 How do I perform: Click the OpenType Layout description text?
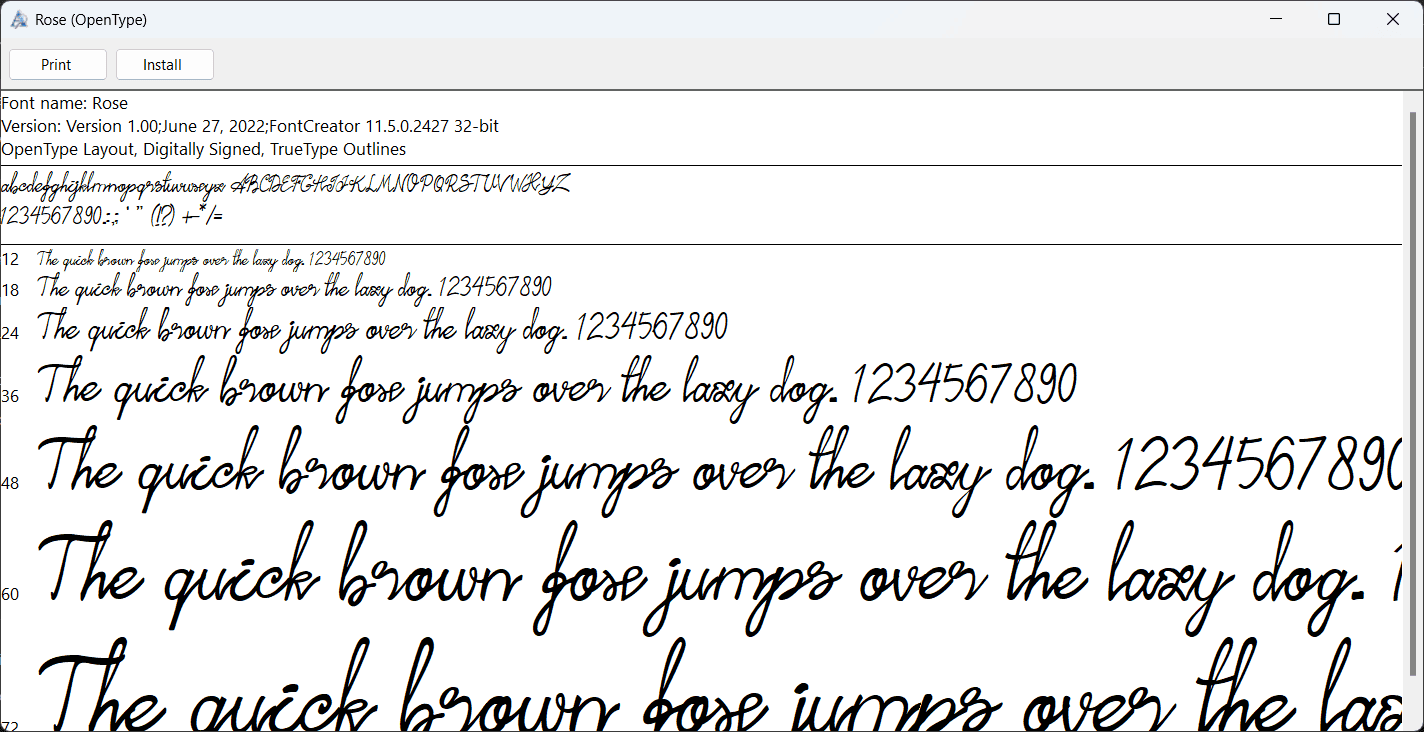(x=203, y=149)
